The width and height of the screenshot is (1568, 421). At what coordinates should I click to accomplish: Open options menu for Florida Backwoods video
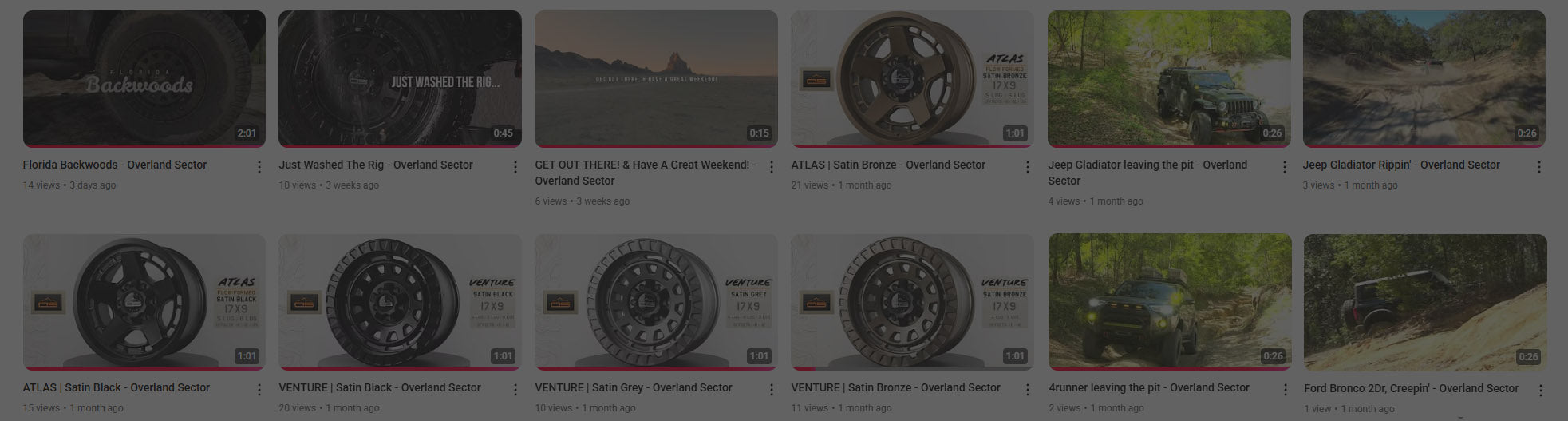click(x=259, y=167)
